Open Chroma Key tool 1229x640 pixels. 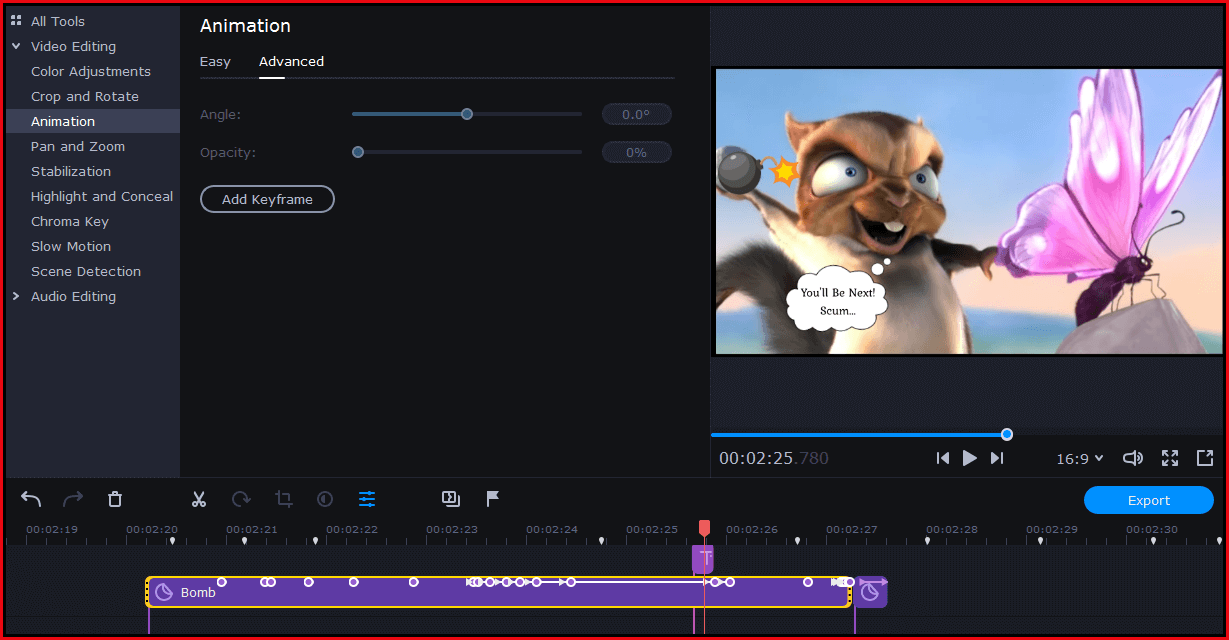pyautogui.click(x=70, y=221)
